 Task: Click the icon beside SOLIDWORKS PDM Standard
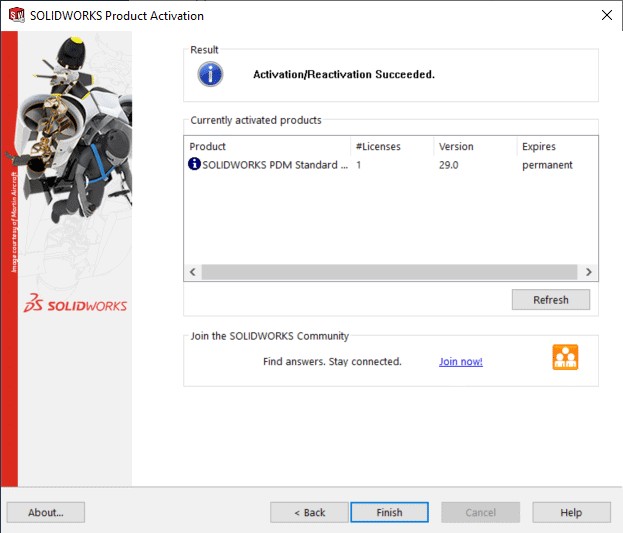click(x=194, y=165)
